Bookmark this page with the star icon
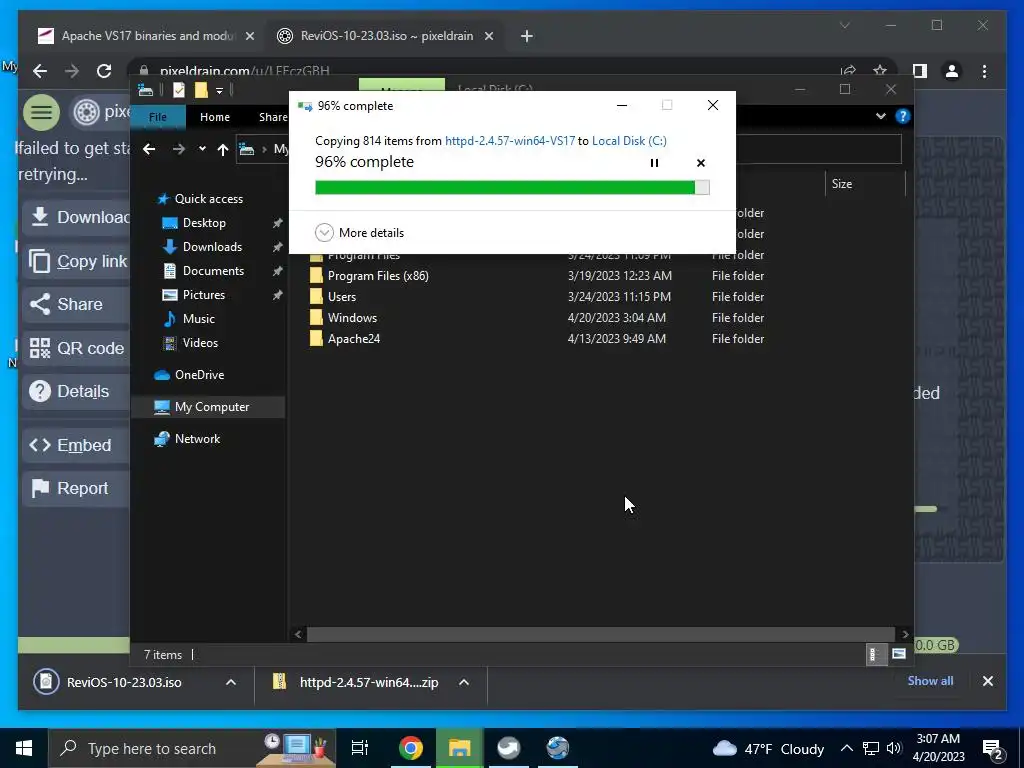 click(x=880, y=71)
